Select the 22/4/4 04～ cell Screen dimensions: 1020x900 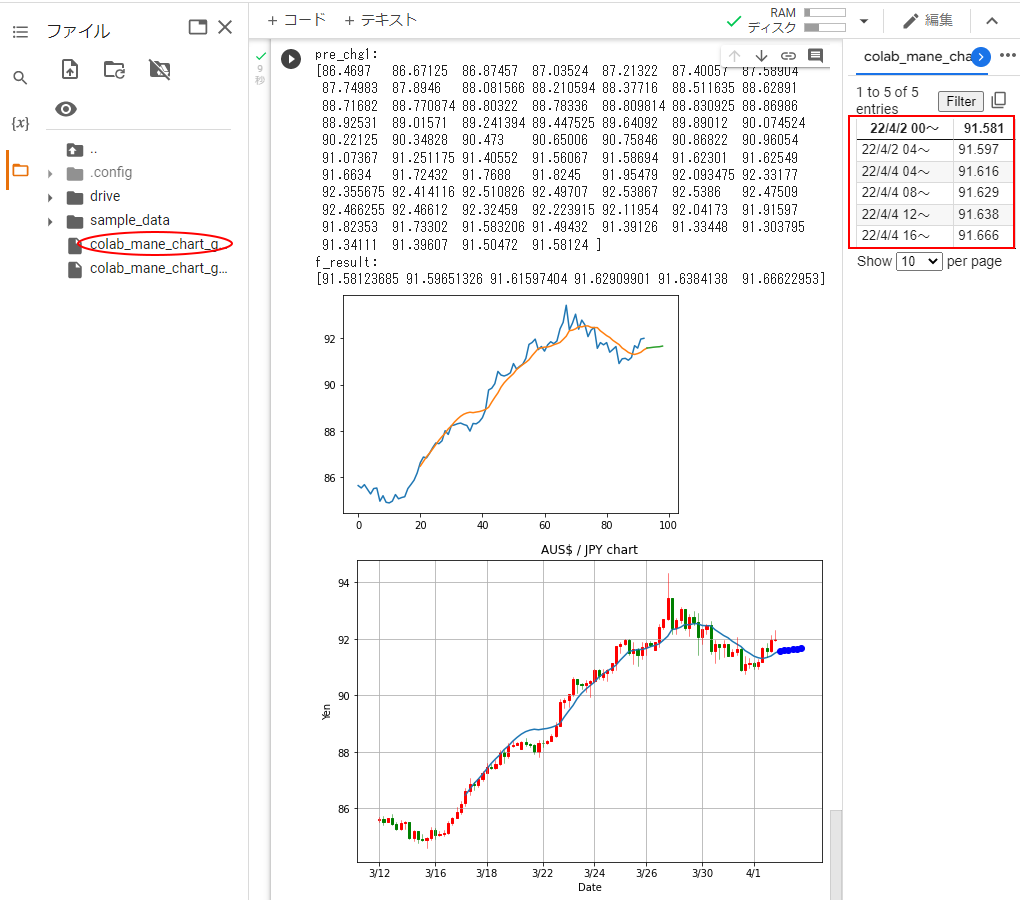(904, 171)
